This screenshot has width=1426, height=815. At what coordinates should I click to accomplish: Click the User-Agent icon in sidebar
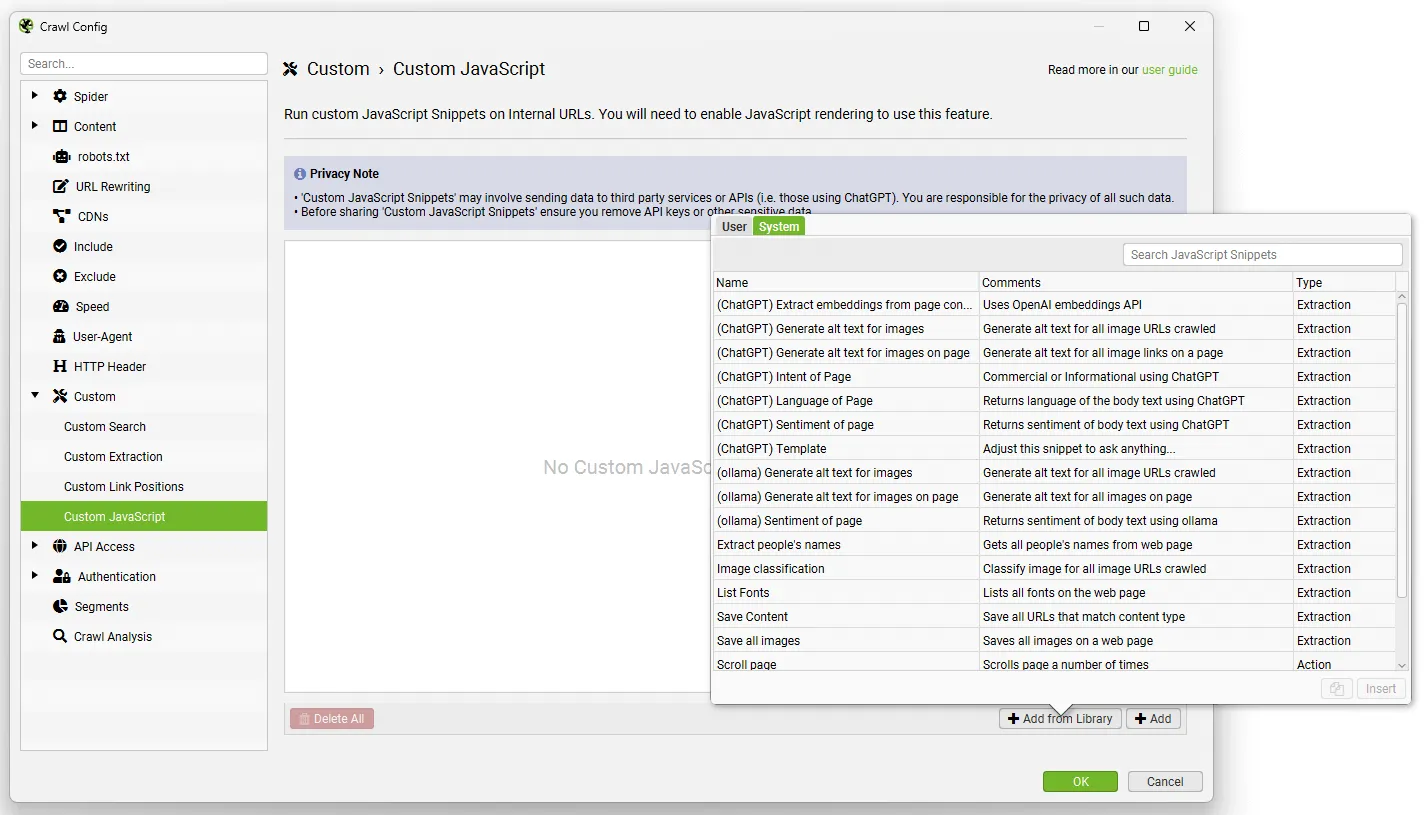click(60, 337)
